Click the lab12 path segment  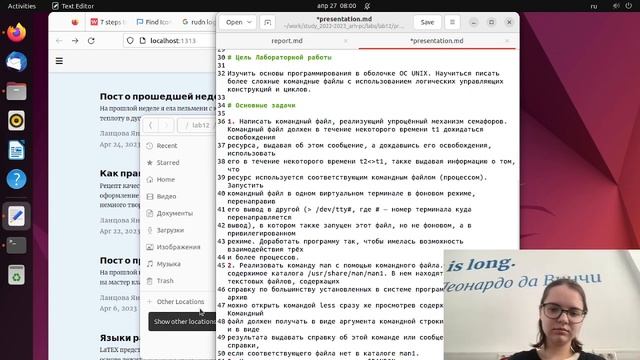(x=200, y=125)
